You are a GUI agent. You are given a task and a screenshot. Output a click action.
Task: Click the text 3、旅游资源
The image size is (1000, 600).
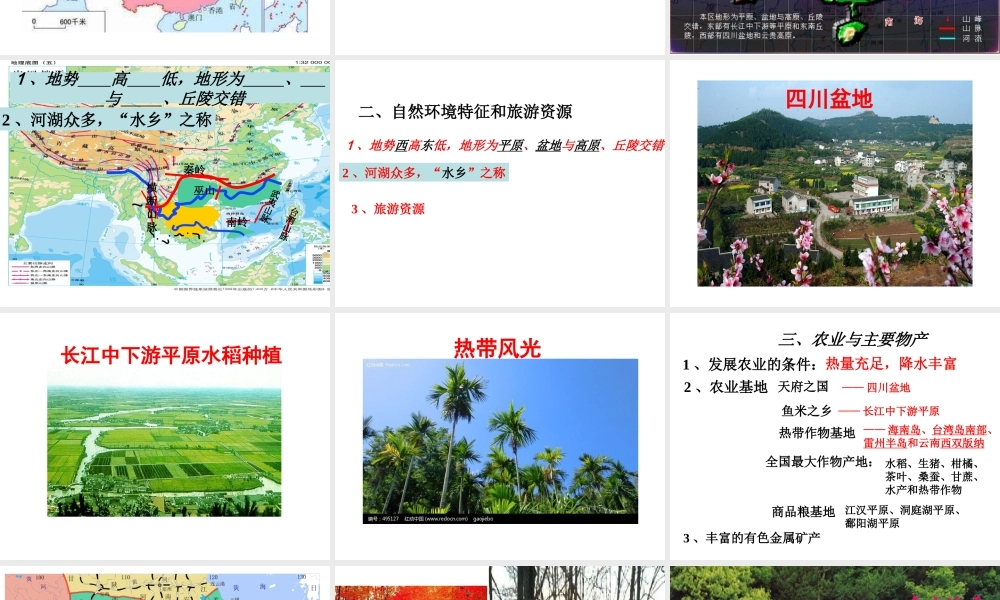click(x=387, y=209)
